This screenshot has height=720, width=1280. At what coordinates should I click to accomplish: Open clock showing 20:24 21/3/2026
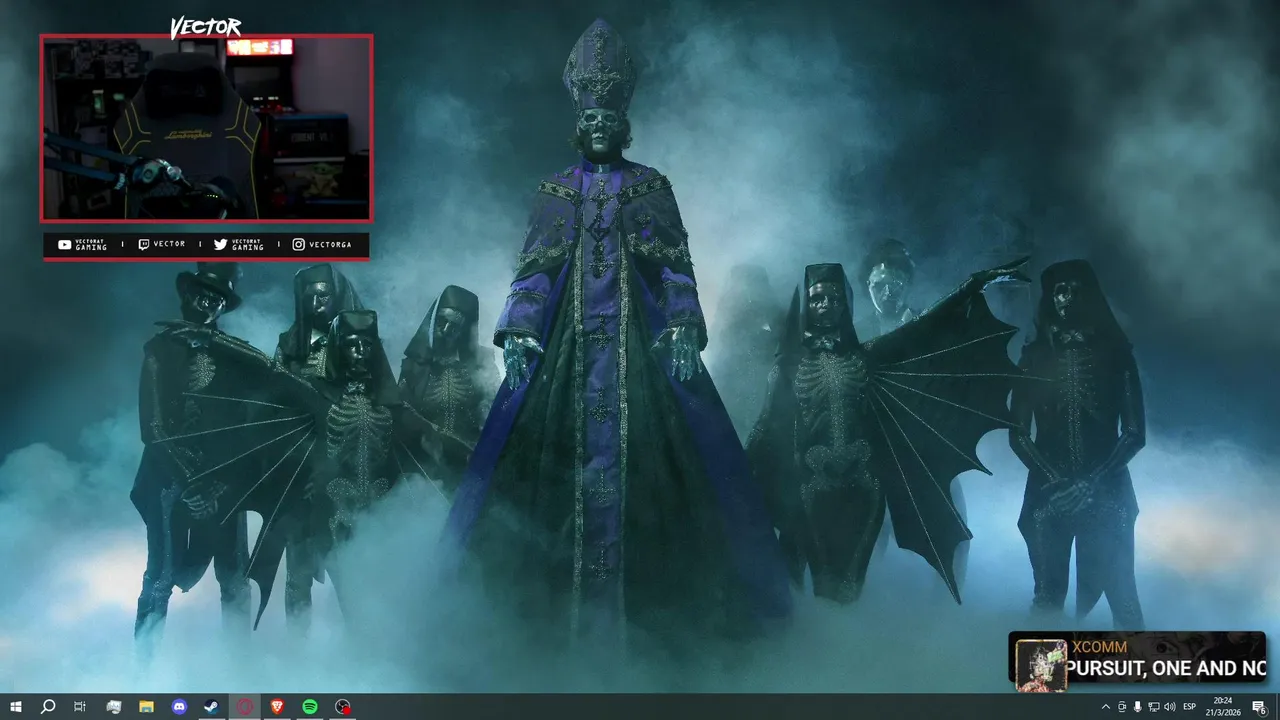pos(1223,707)
